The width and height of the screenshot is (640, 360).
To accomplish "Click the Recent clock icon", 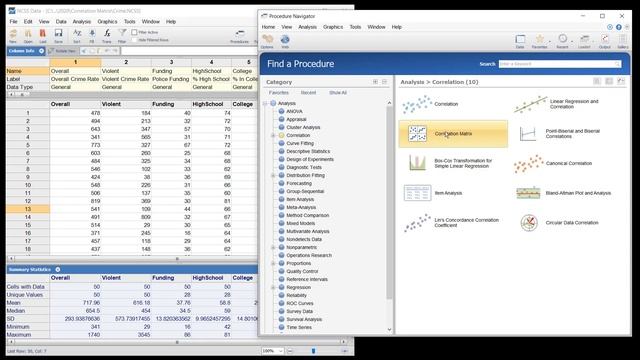I will pyautogui.click(x=562, y=42).
